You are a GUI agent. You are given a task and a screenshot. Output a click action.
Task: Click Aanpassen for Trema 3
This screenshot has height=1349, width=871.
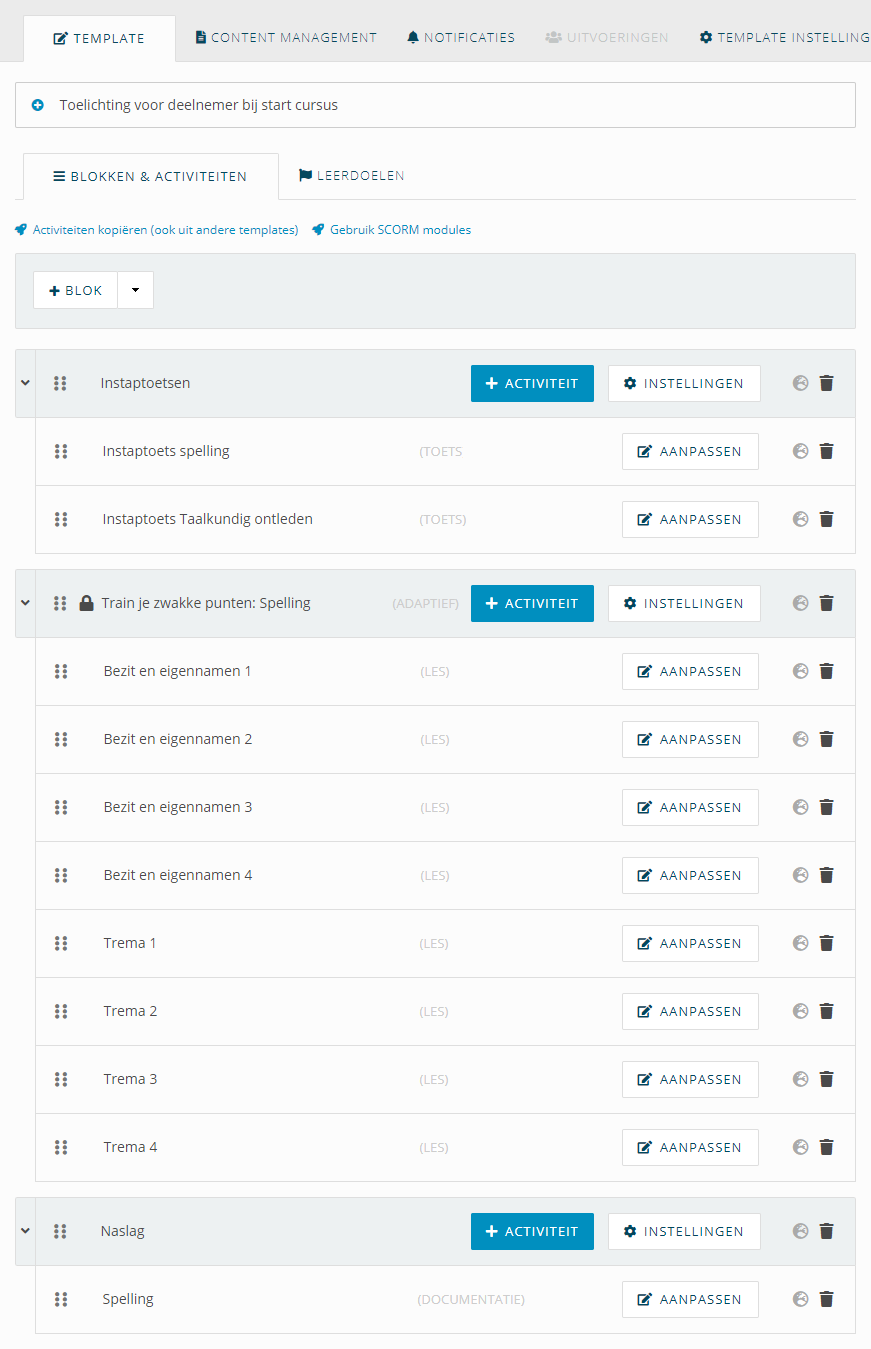point(690,1079)
